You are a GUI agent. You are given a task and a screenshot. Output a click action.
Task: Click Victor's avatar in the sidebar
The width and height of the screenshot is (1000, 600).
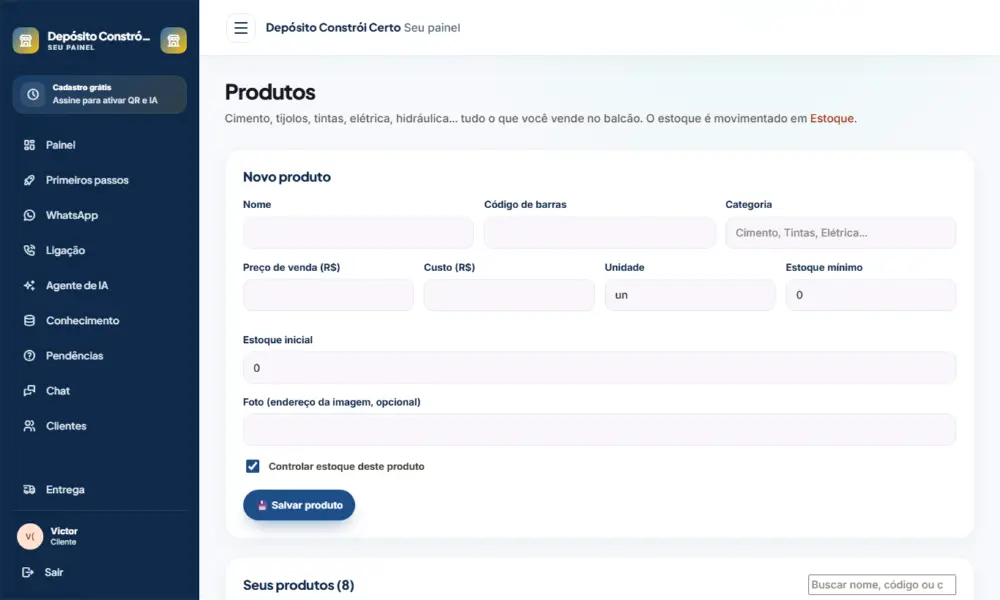click(x=30, y=536)
